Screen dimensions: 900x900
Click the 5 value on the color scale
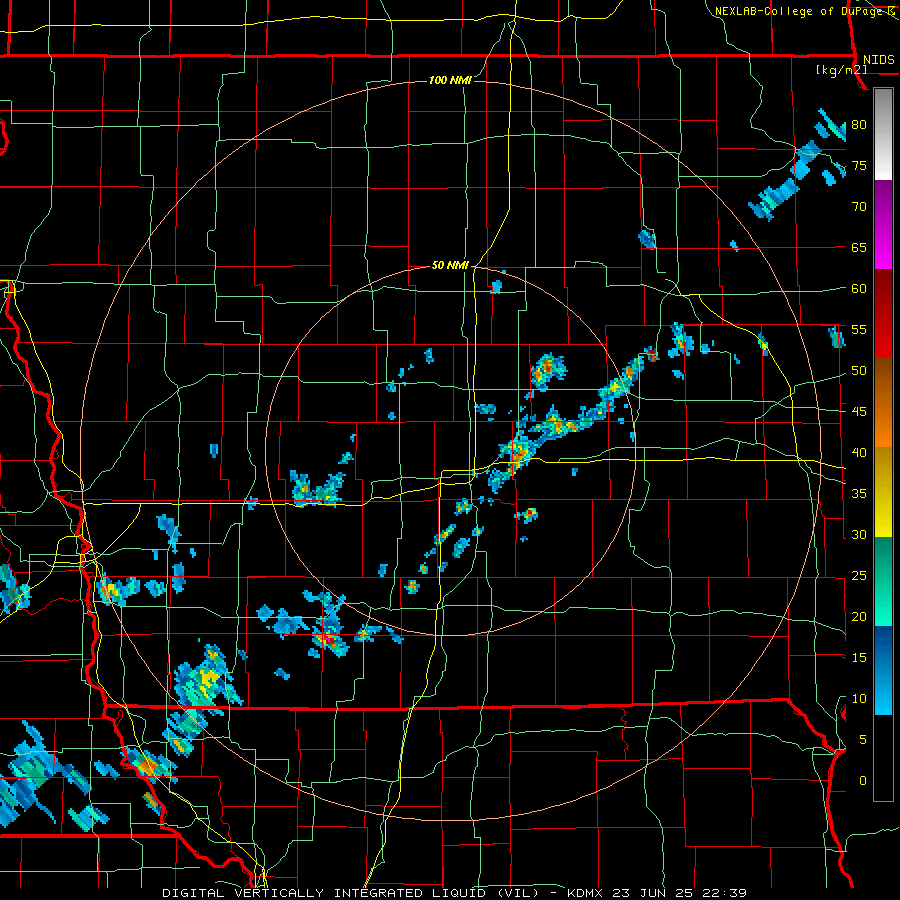tap(863, 739)
